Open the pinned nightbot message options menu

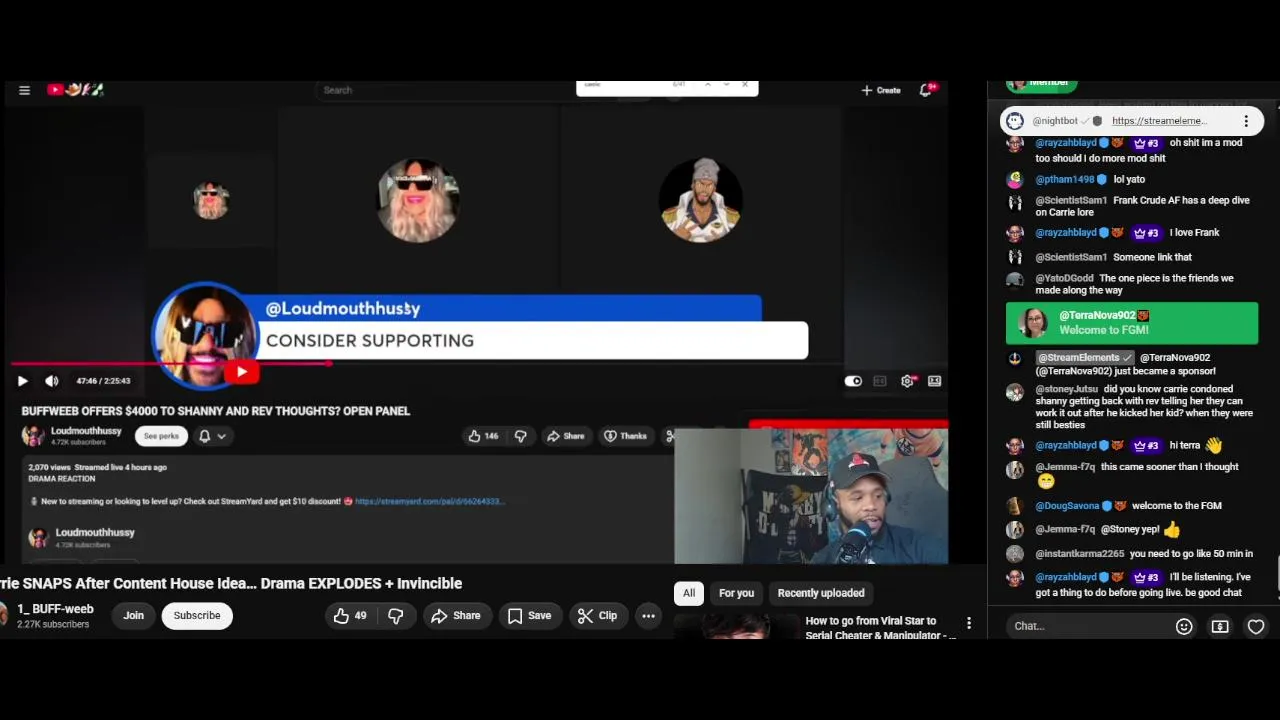pos(1246,121)
